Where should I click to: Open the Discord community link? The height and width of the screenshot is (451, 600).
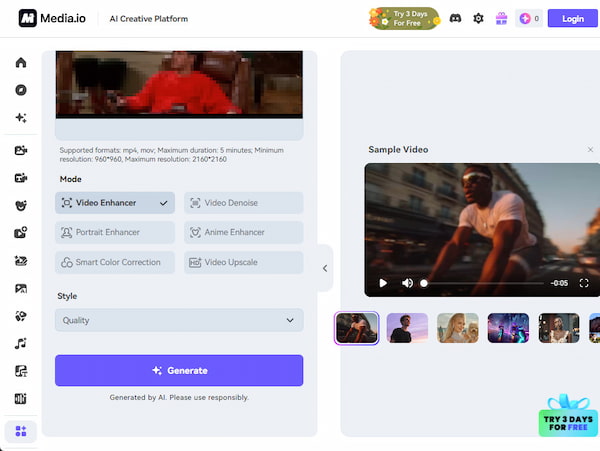tap(456, 18)
